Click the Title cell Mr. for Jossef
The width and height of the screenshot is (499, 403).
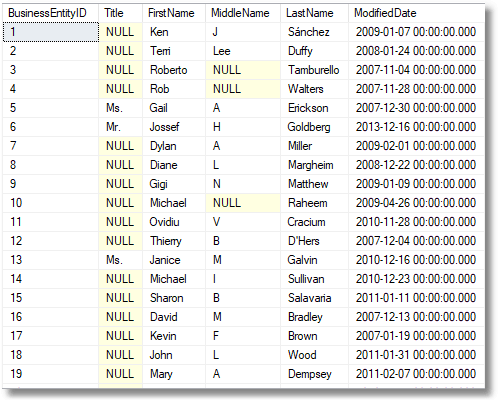(x=120, y=127)
